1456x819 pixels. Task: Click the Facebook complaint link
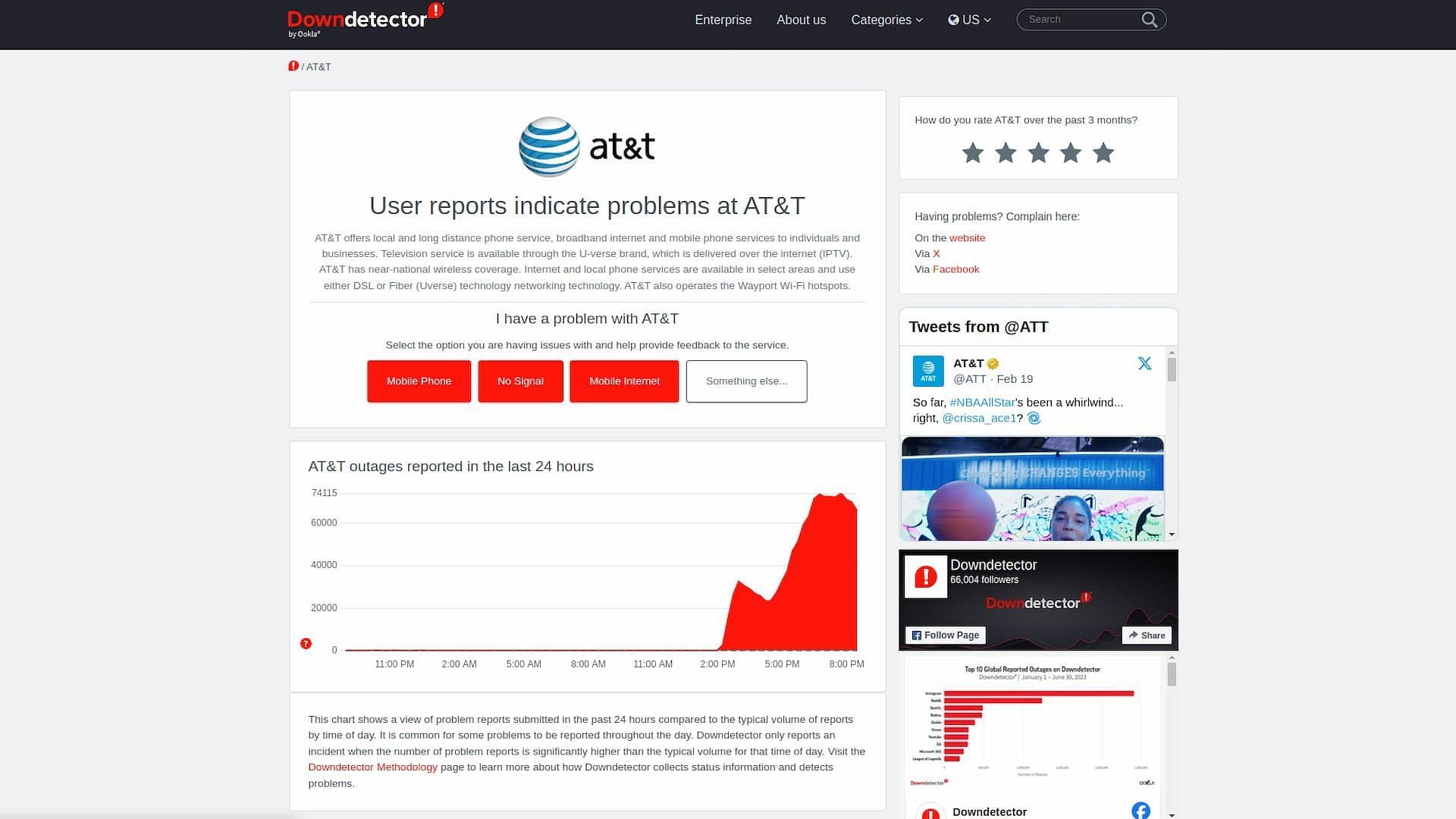click(956, 269)
